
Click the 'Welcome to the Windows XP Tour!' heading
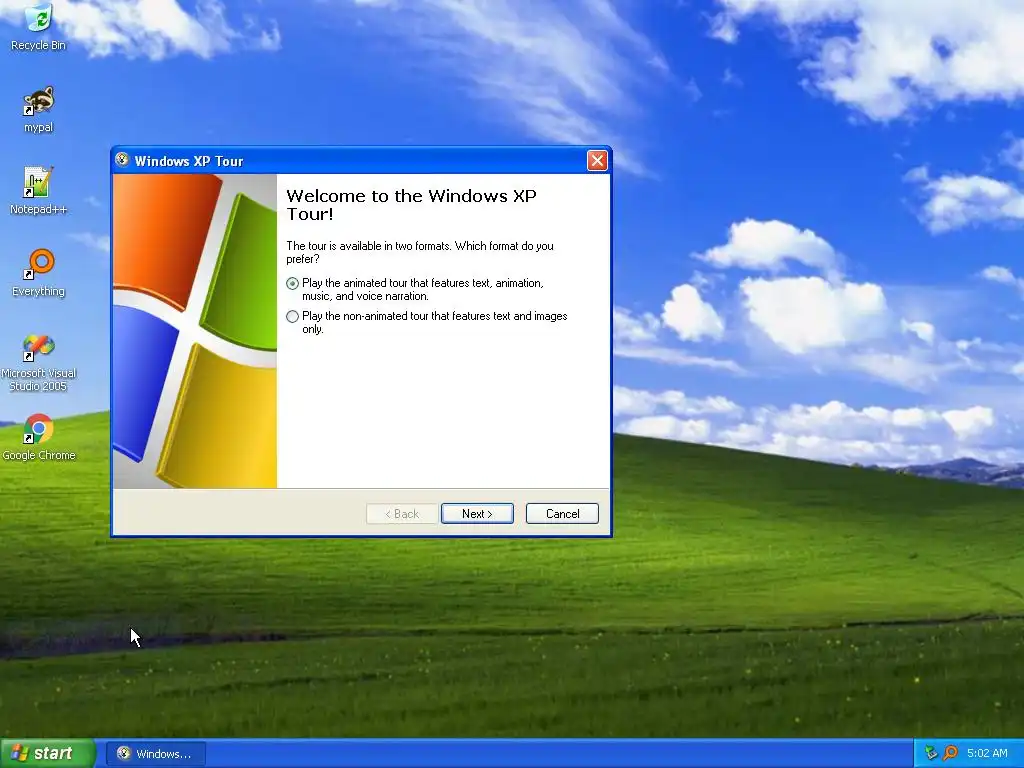[411, 204]
